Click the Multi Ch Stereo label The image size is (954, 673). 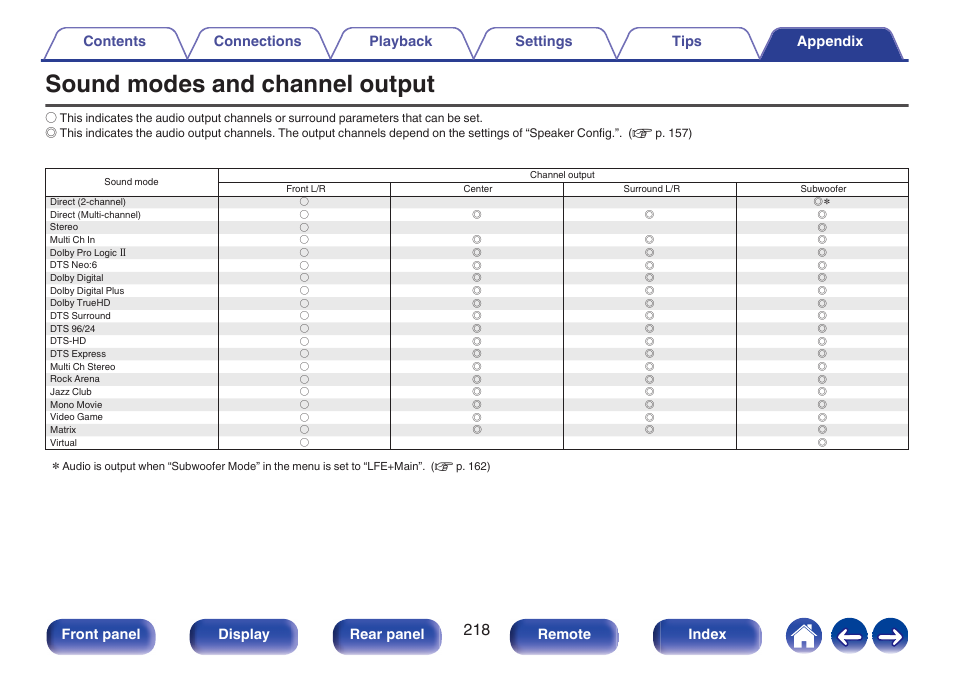pos(82,367)
